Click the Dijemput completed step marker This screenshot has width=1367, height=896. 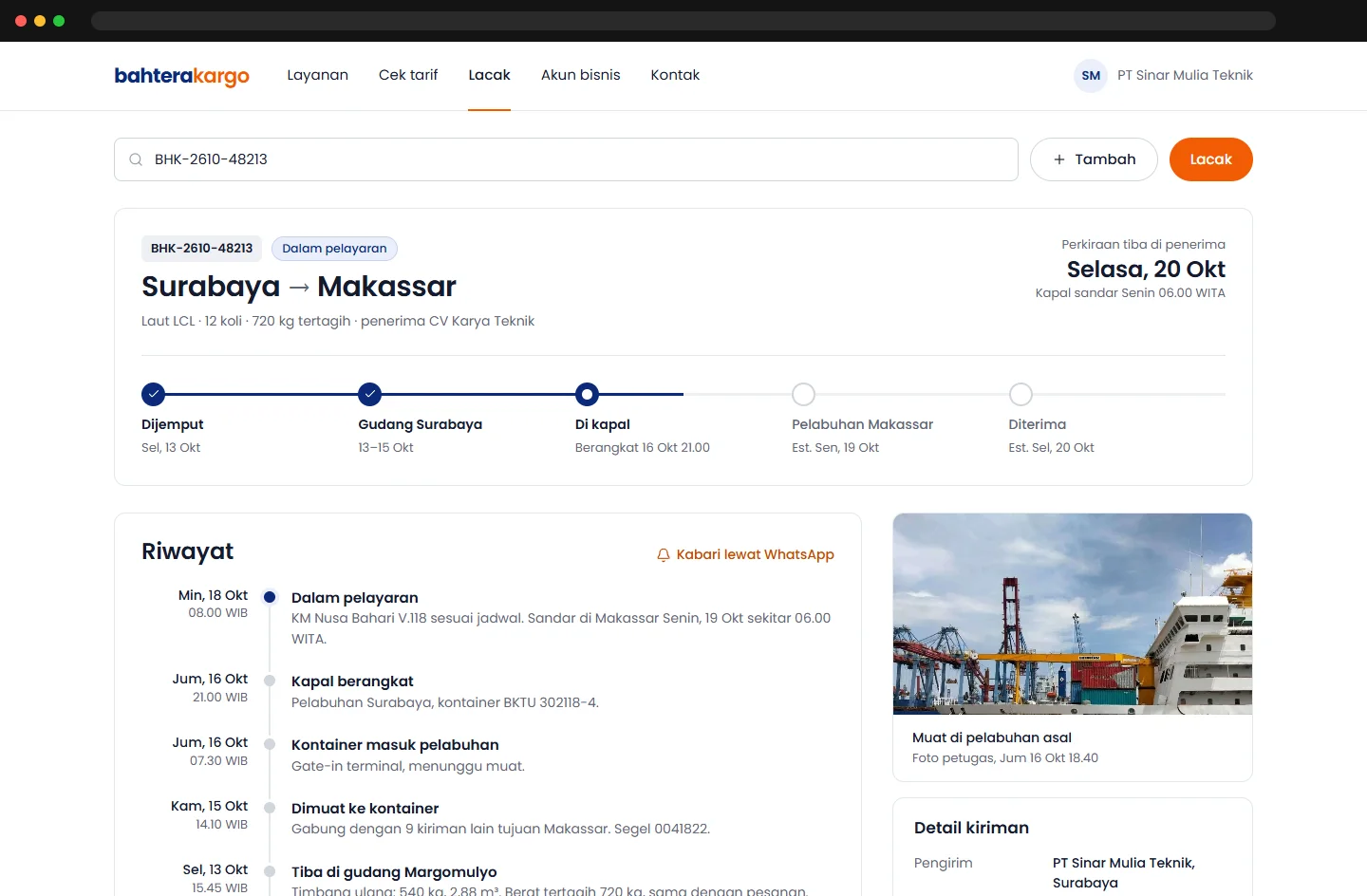(153, 394)
